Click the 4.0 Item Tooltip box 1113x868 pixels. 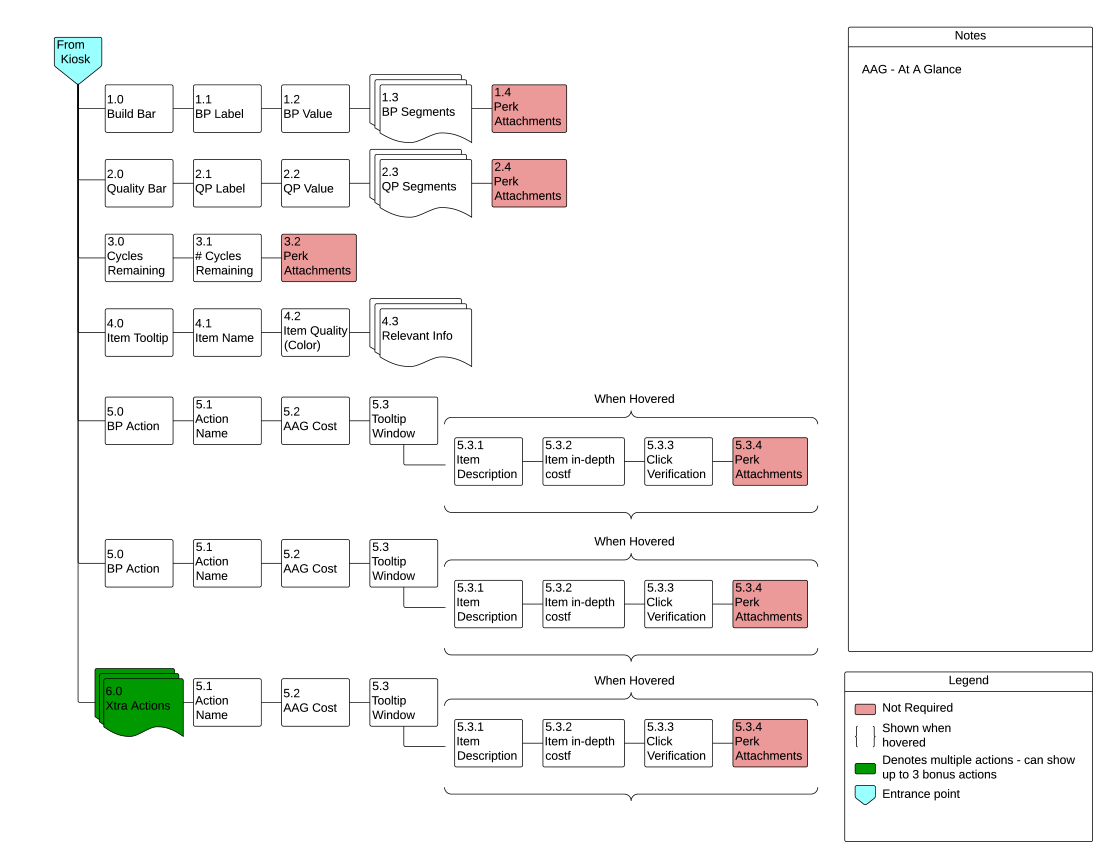[139, 332]
